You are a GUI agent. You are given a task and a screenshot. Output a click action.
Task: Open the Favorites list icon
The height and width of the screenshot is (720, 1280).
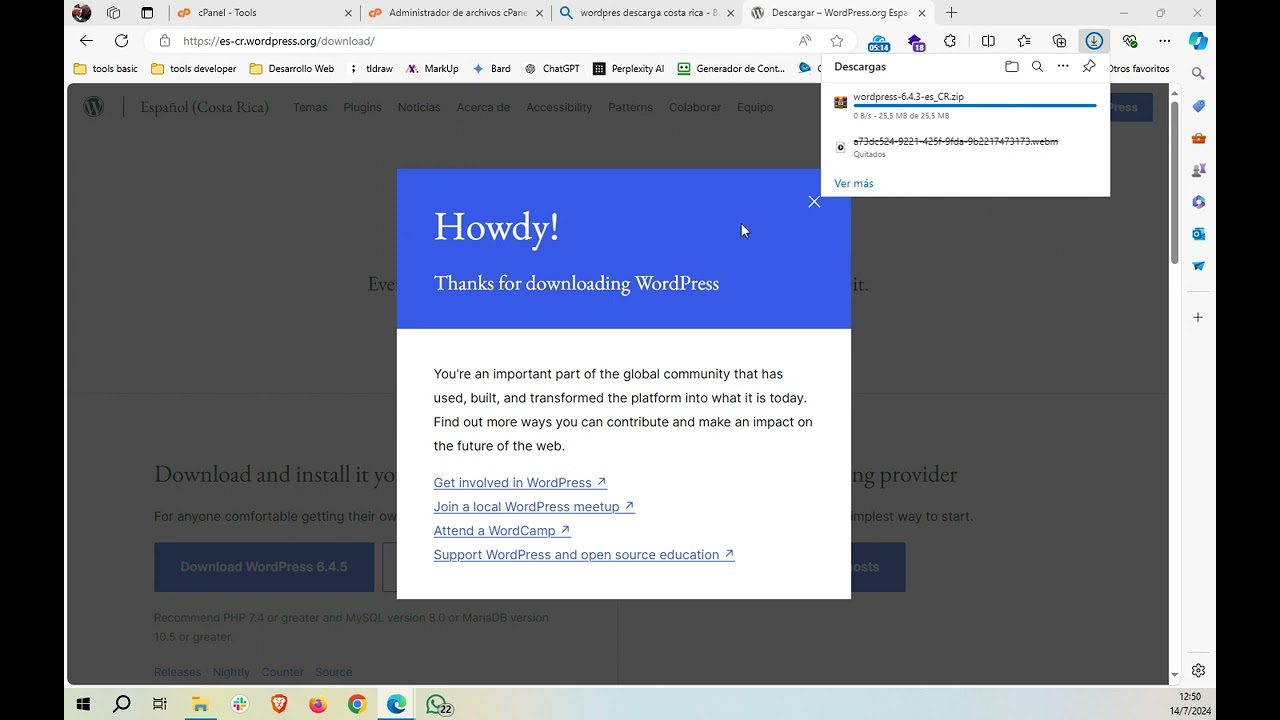[x=1024, y=41]
